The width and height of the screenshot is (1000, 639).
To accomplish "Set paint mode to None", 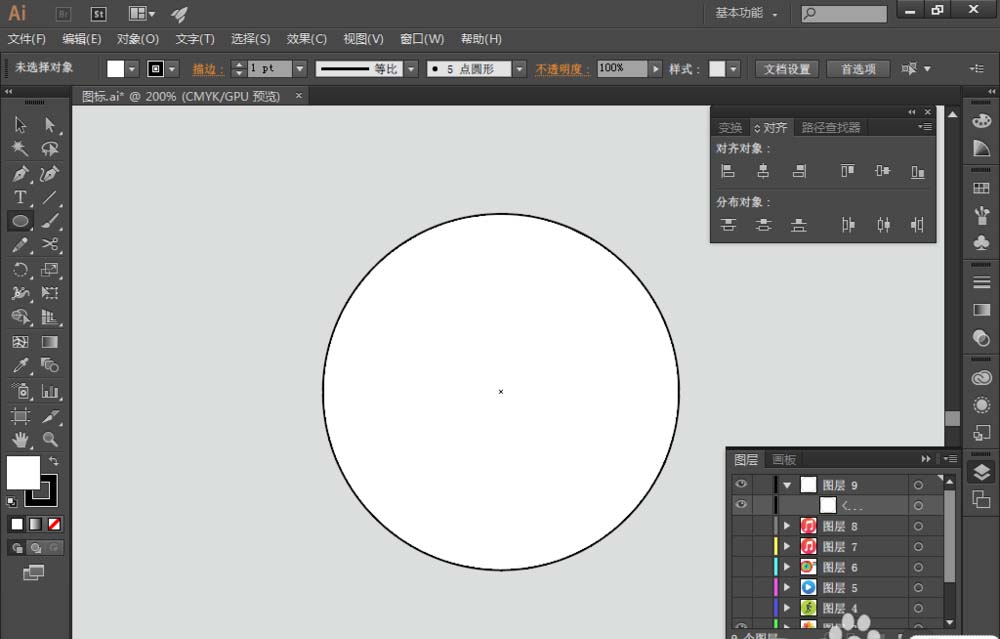I will pyautogui.click(x=54, y=524).
